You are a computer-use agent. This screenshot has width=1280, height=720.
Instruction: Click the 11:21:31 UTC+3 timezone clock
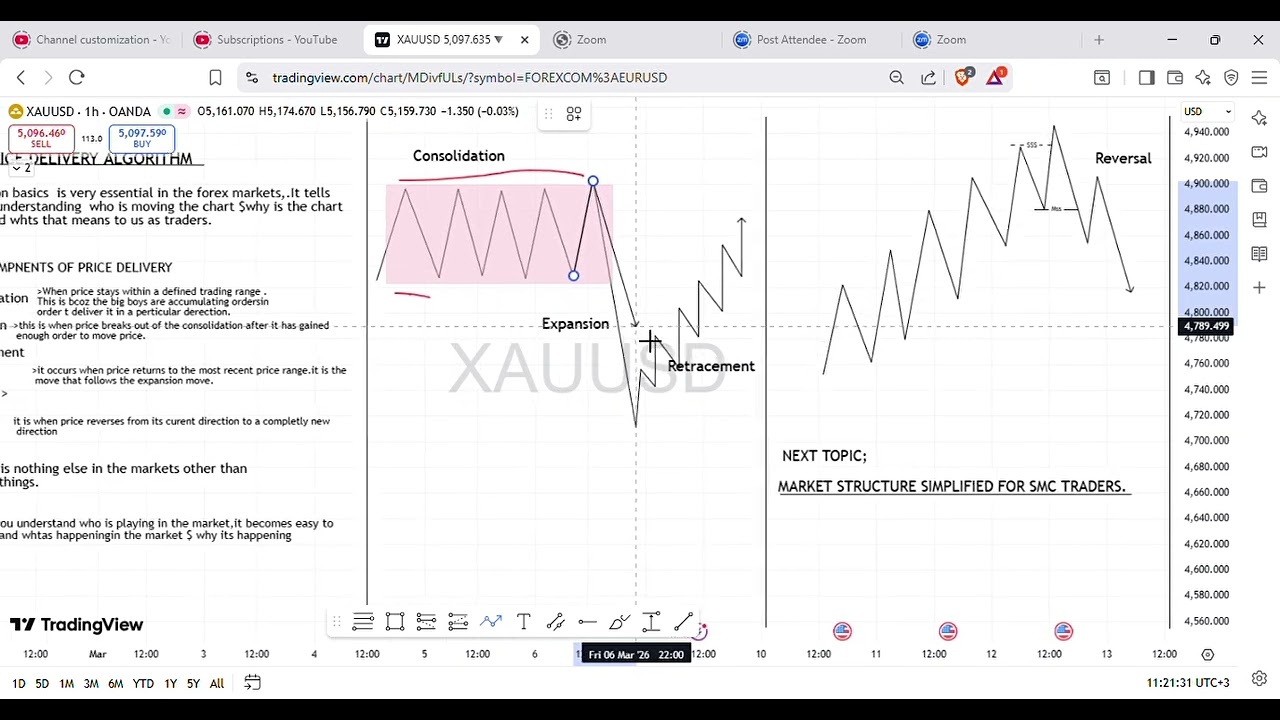coord(1188,683)
